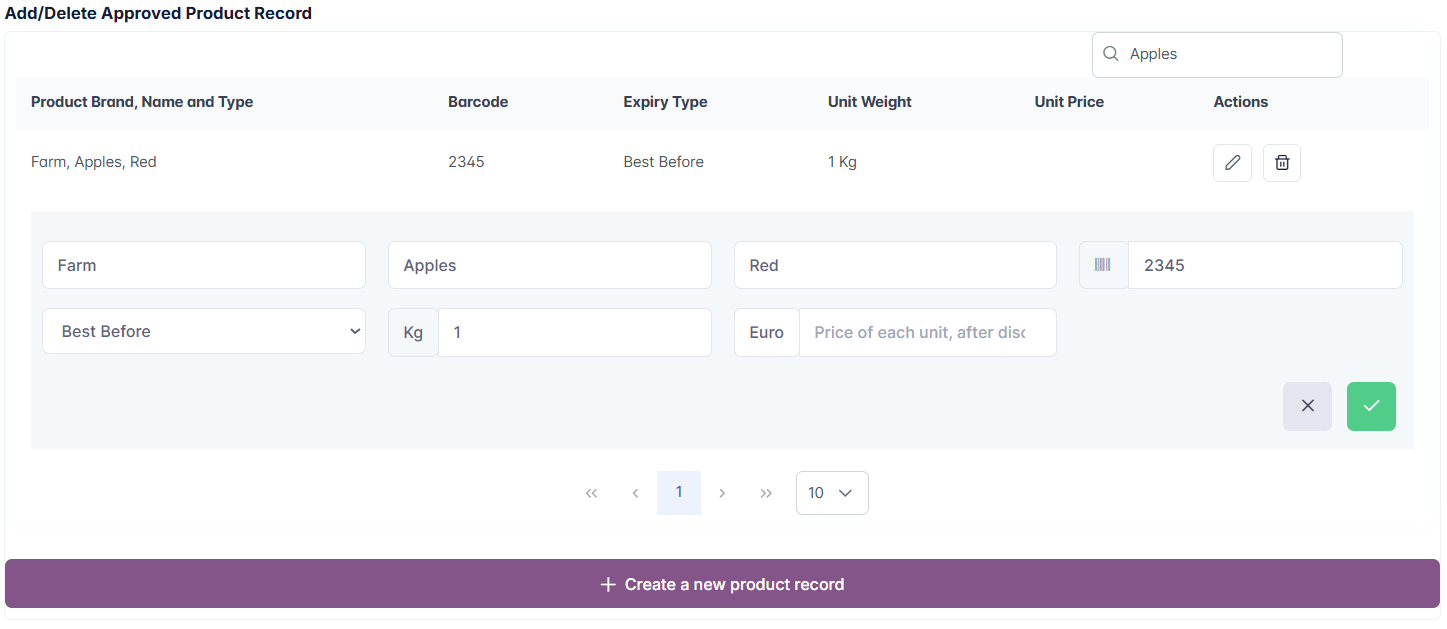Screen dimensions: 1447x629
Task: Click the green checkmark save button
Action: pos(1370,406)
